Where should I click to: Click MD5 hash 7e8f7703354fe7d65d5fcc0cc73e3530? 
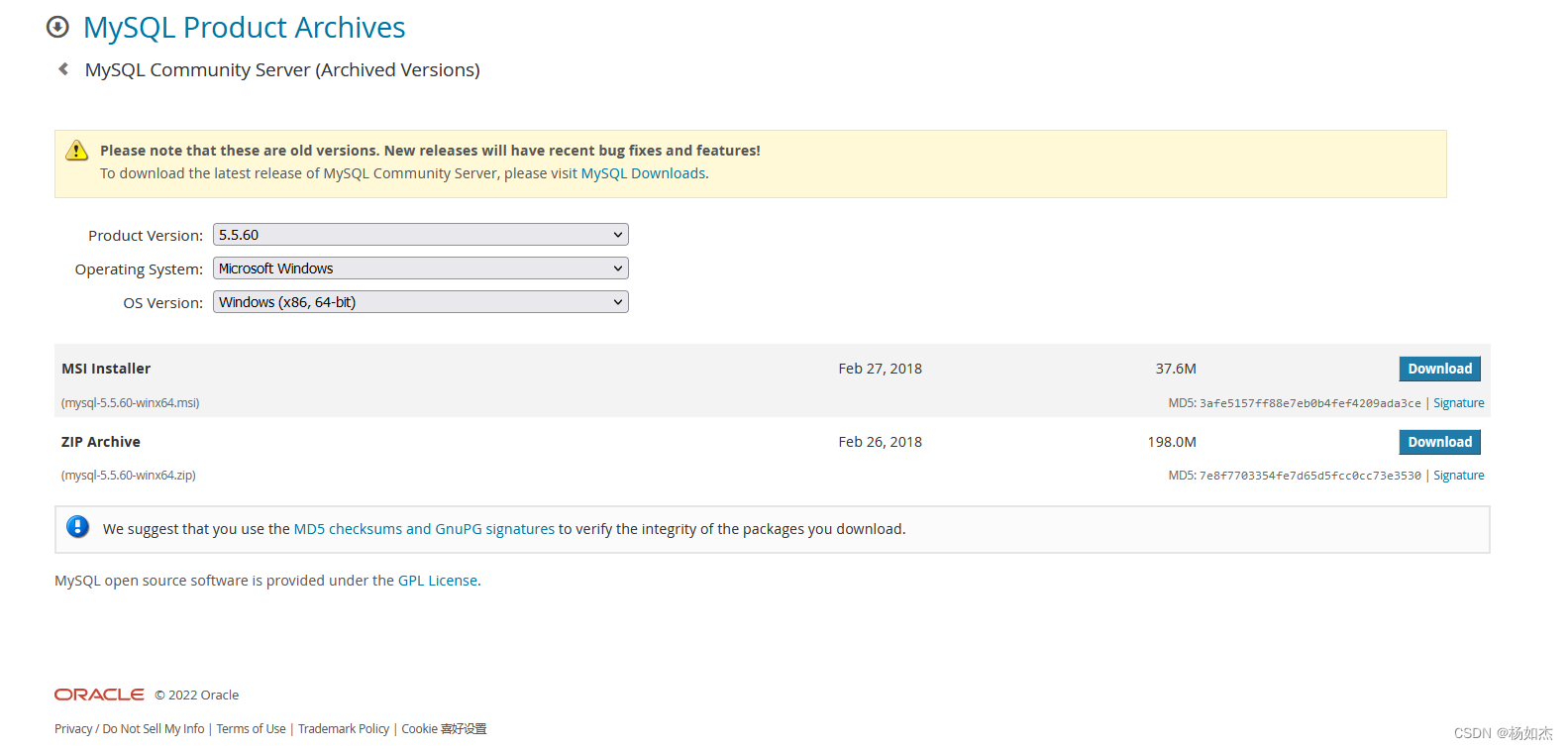[x=1309, y=476]
